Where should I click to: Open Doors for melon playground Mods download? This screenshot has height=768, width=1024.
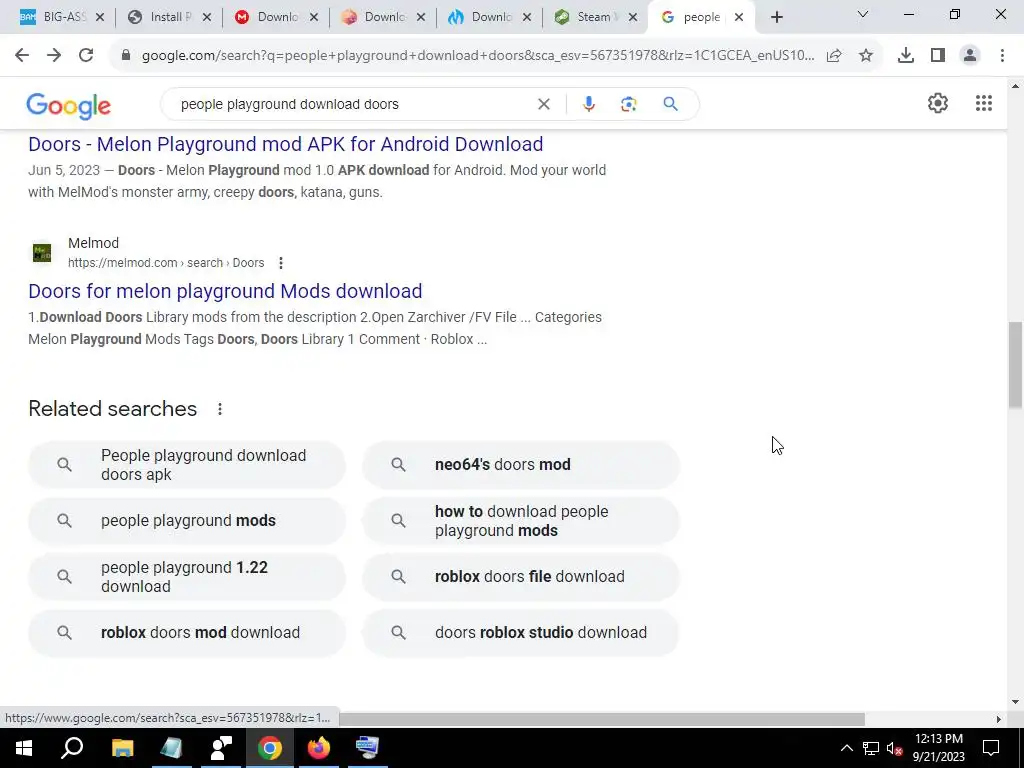point(225,291)
